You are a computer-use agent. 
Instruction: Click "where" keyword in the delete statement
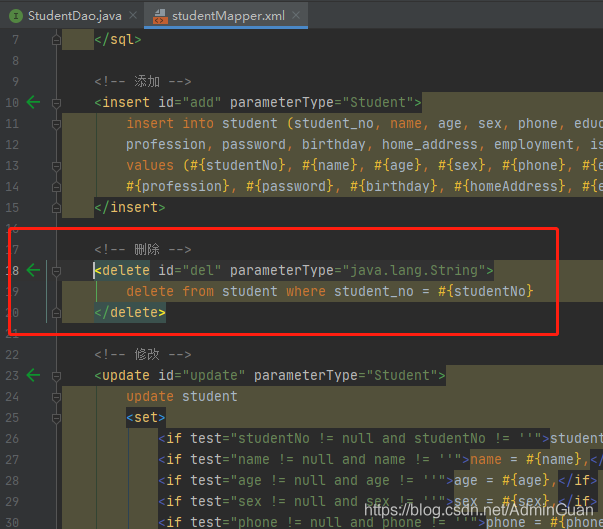click(x=306, y=291)
